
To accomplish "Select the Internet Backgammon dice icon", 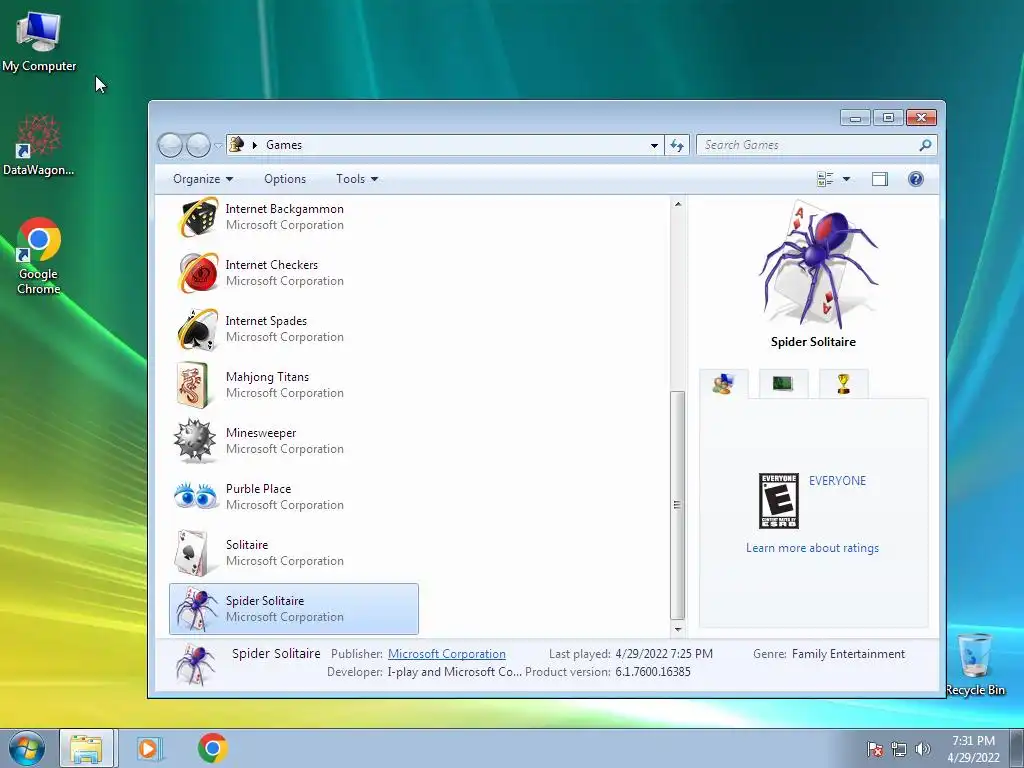I will tap(198, 217).
